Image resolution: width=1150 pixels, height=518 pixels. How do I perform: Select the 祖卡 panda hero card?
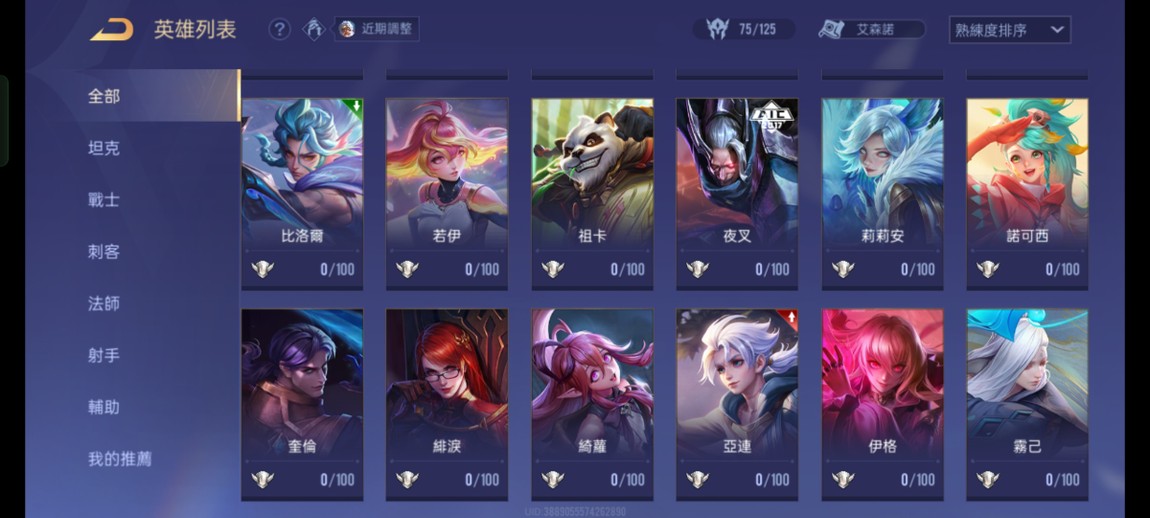click(x=592, y=194)
